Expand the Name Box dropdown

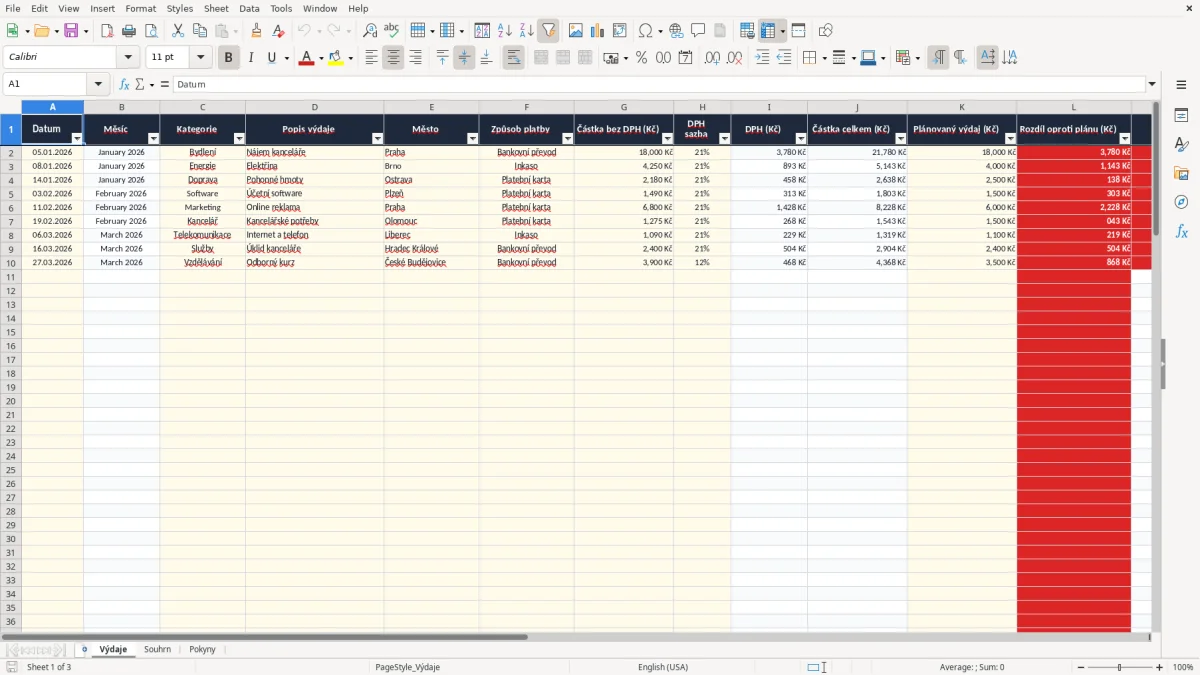point(98,85)
